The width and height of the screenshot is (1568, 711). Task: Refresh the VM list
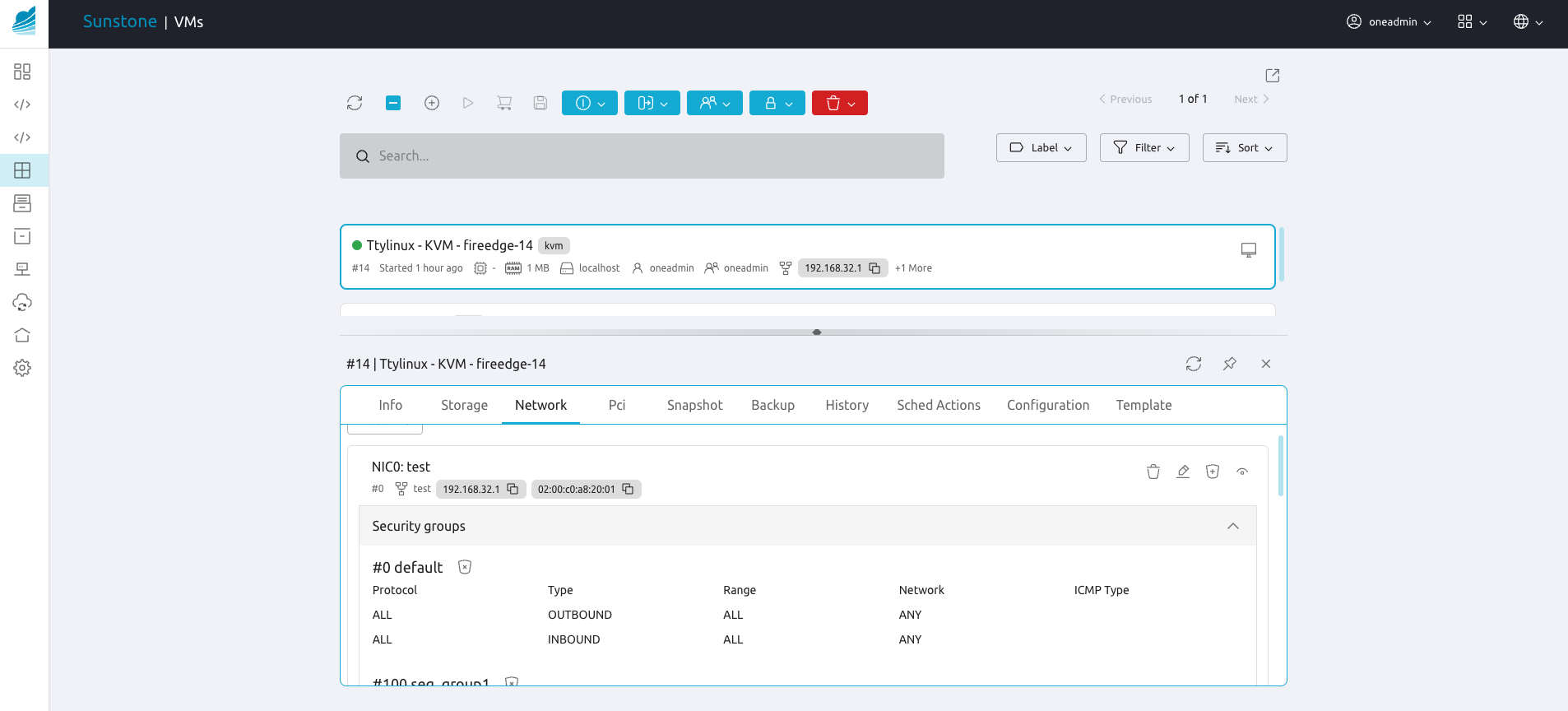click(x=355, y=103)
